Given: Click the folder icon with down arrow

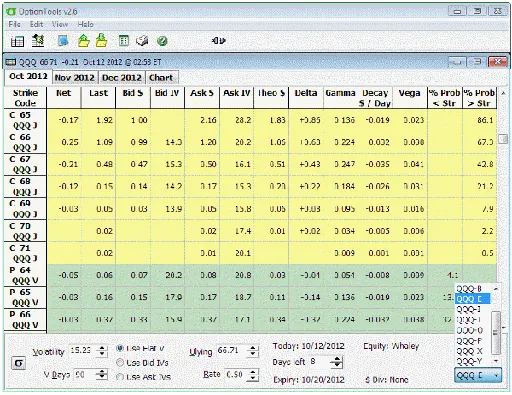Looking at the screenshot, I should tap(102, 41).
